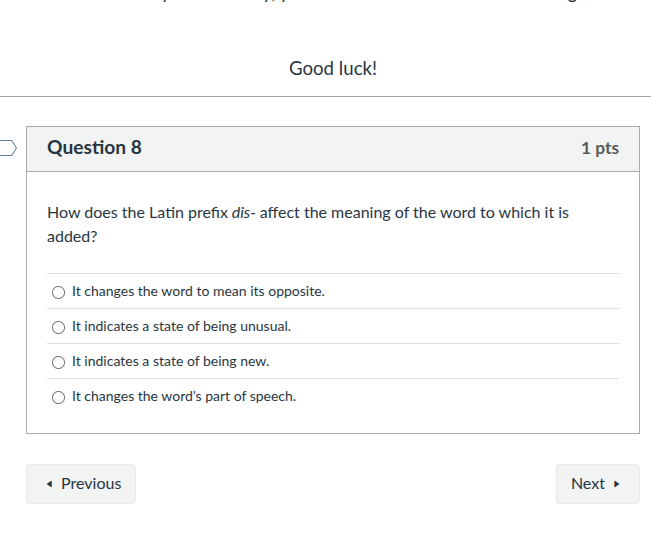Advance with the Next button
Screen dimensions: 651x533
(597, 484)
